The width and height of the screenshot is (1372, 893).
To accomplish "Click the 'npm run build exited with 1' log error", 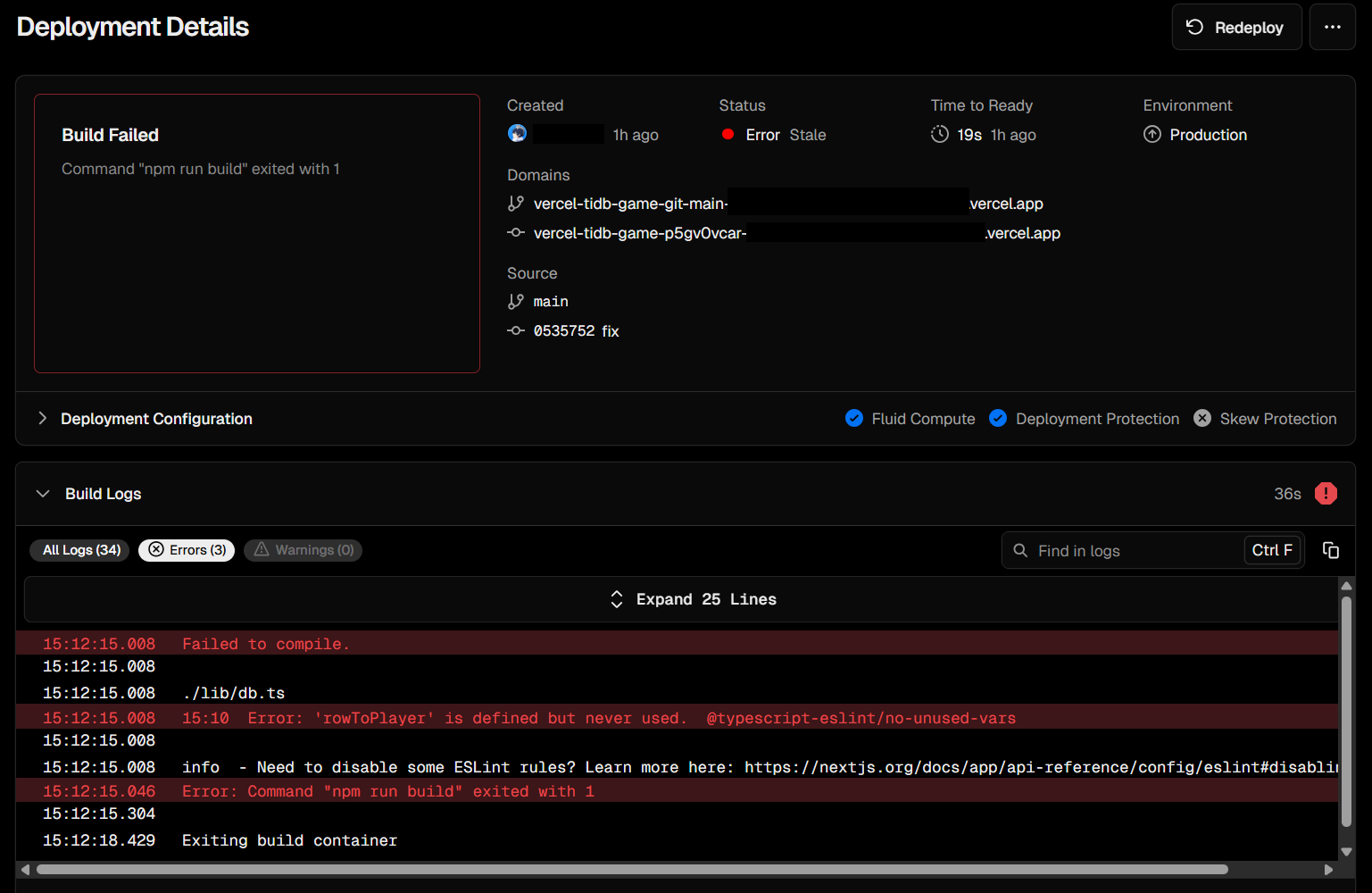I will coord(677,790).
